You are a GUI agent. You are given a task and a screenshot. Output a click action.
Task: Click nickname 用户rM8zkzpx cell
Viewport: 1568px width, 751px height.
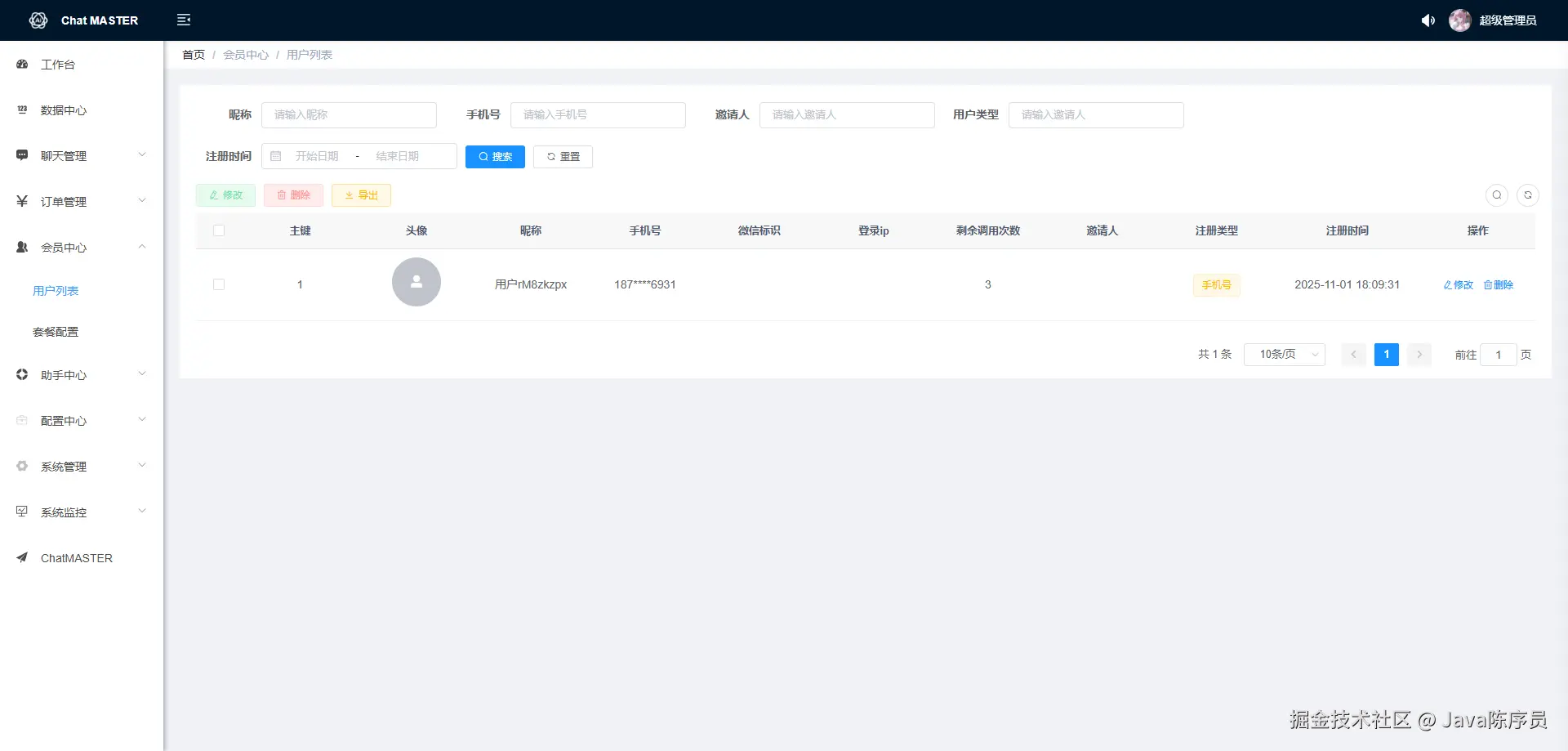point(531,285)
